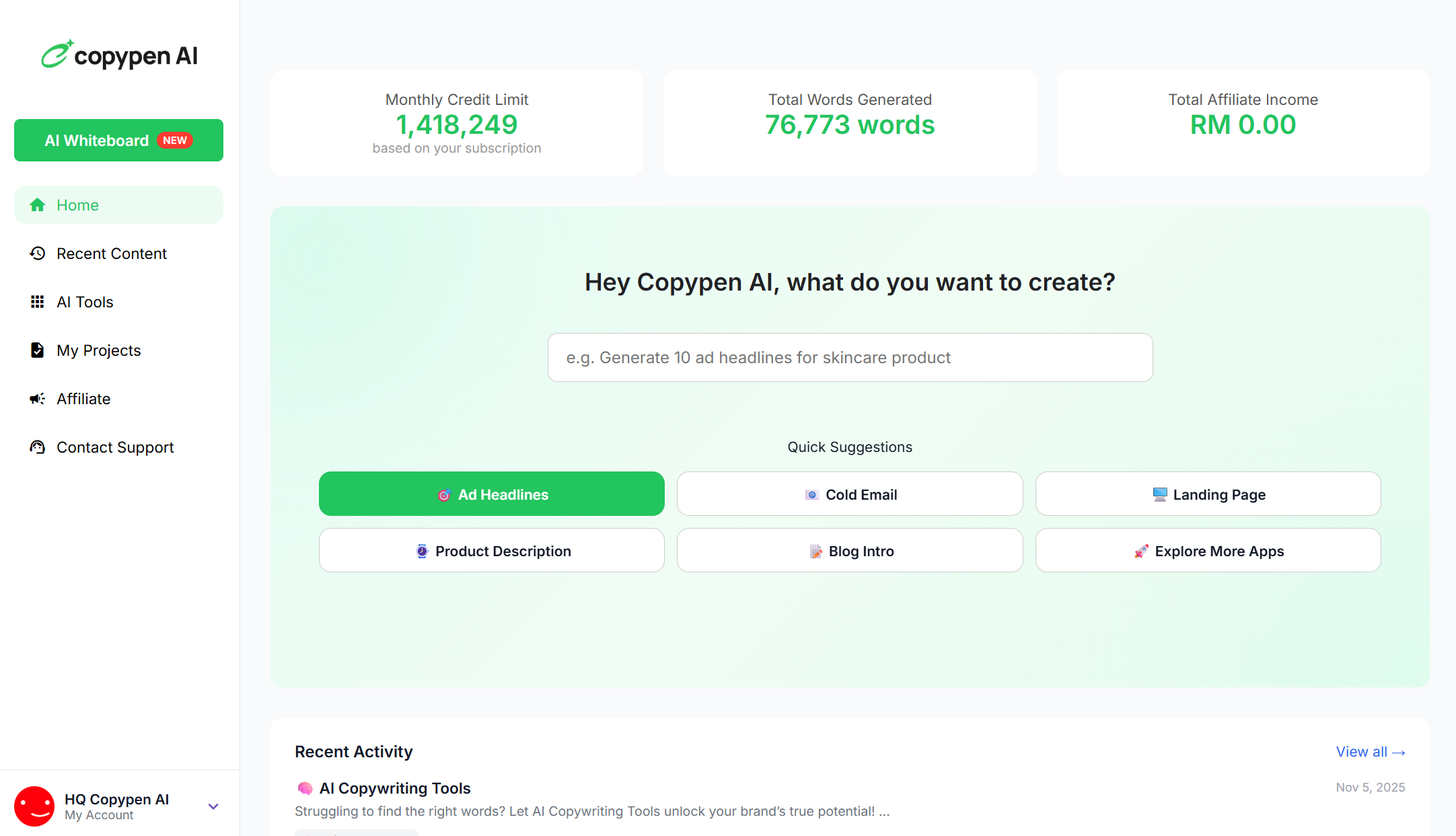Focus the content prompt input field

point(850,358)
